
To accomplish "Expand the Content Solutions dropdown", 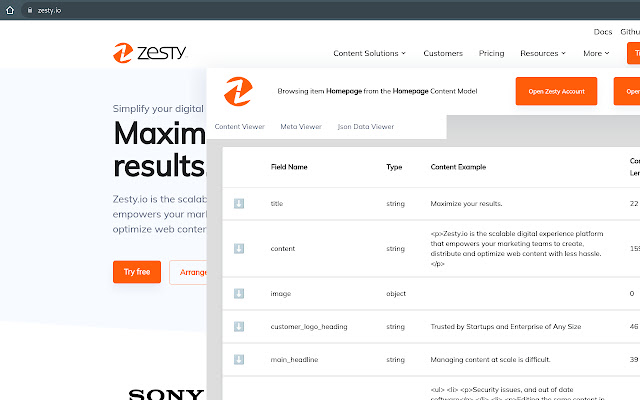I will (369, 53).
